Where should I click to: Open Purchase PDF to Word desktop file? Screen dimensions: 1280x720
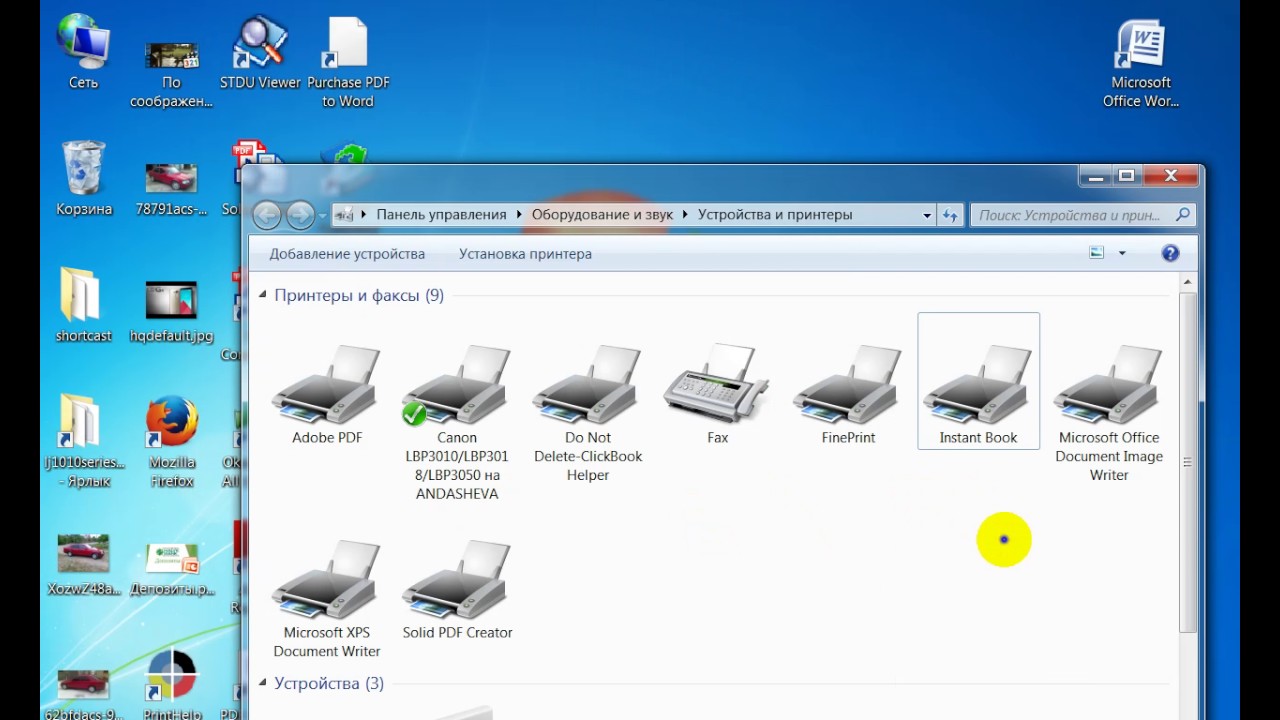(348, 62)
